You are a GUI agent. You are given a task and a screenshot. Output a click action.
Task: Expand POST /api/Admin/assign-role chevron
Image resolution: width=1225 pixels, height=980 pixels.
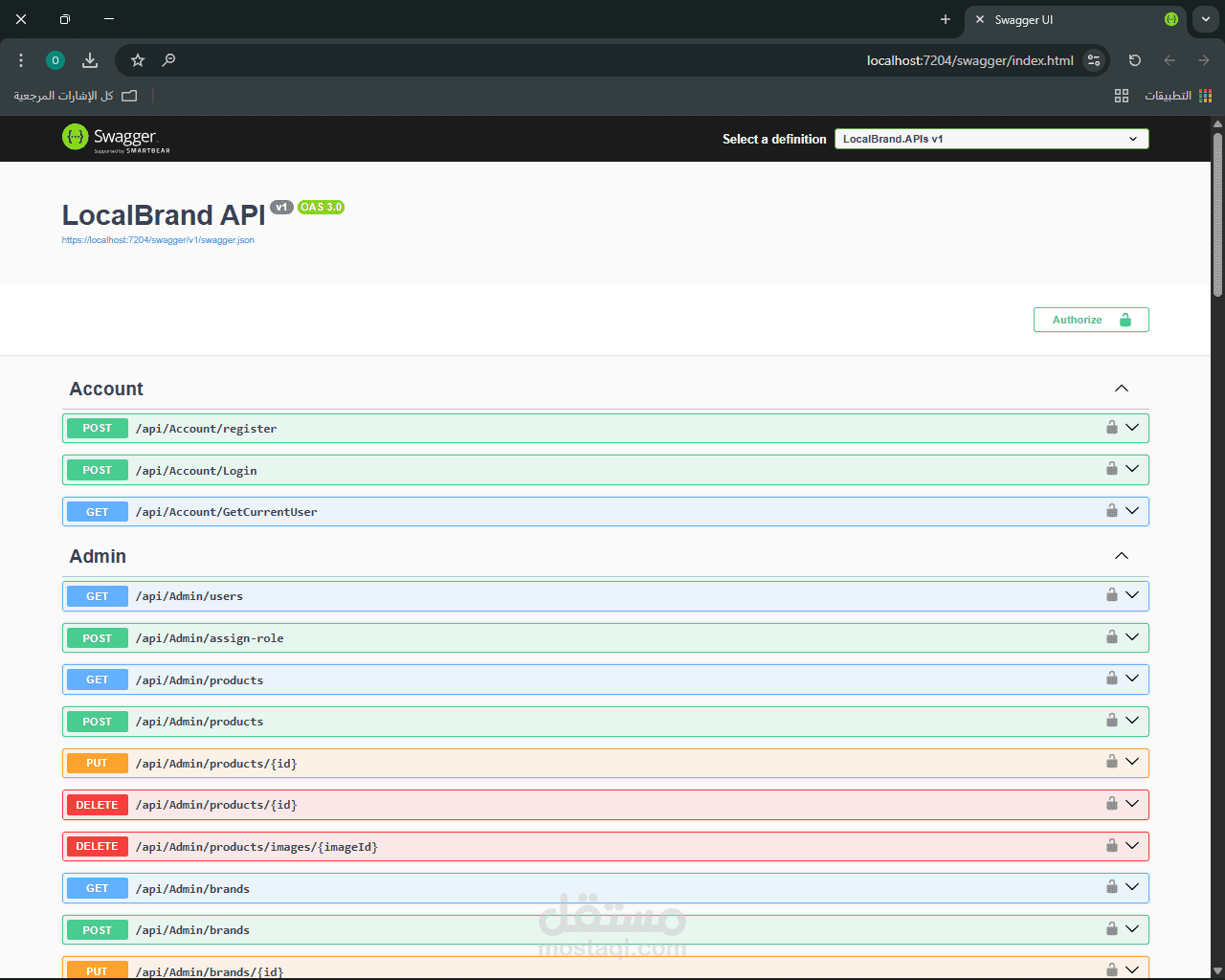(x=1132, y=637)
